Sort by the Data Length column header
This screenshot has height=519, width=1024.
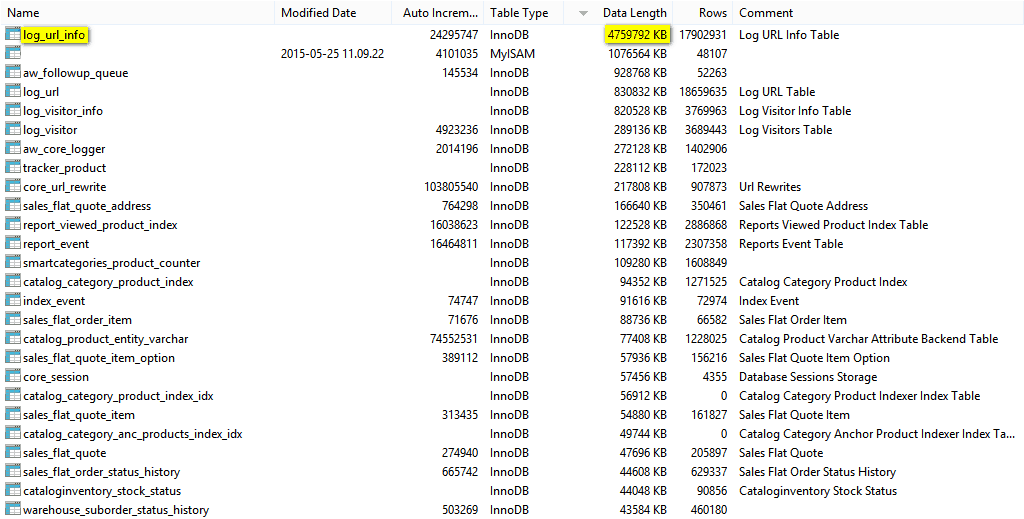(635, 13)
